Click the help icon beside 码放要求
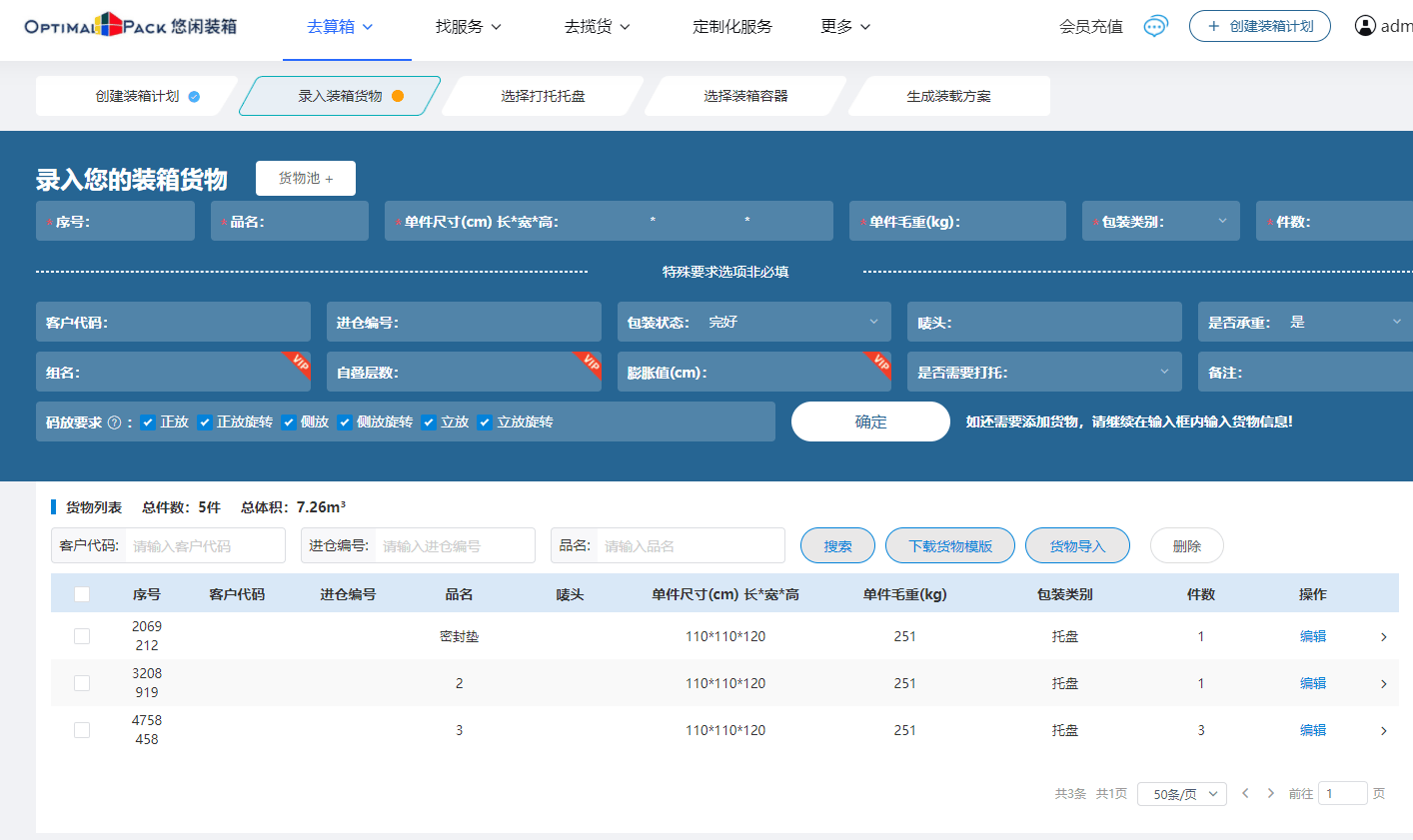 click(x=114, y=422)
